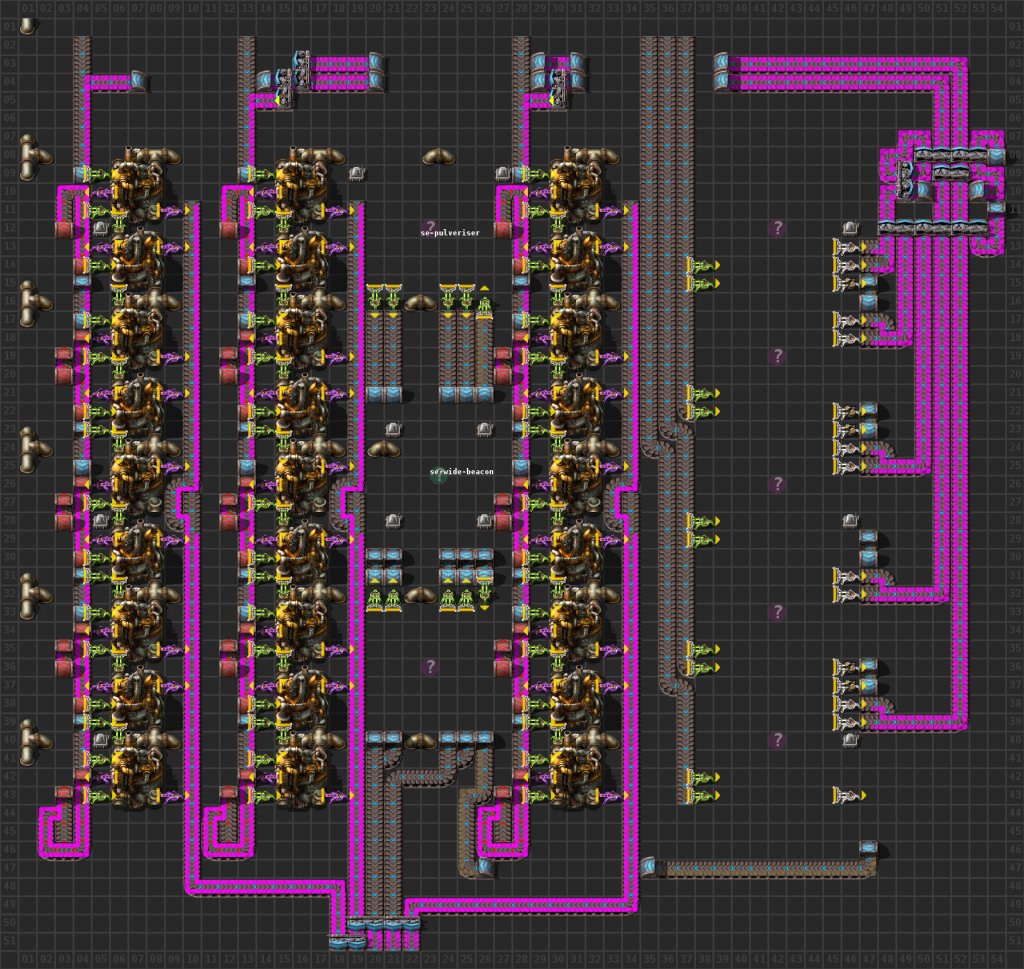Select the top pulveriser in the first column

tap(136, 186)
